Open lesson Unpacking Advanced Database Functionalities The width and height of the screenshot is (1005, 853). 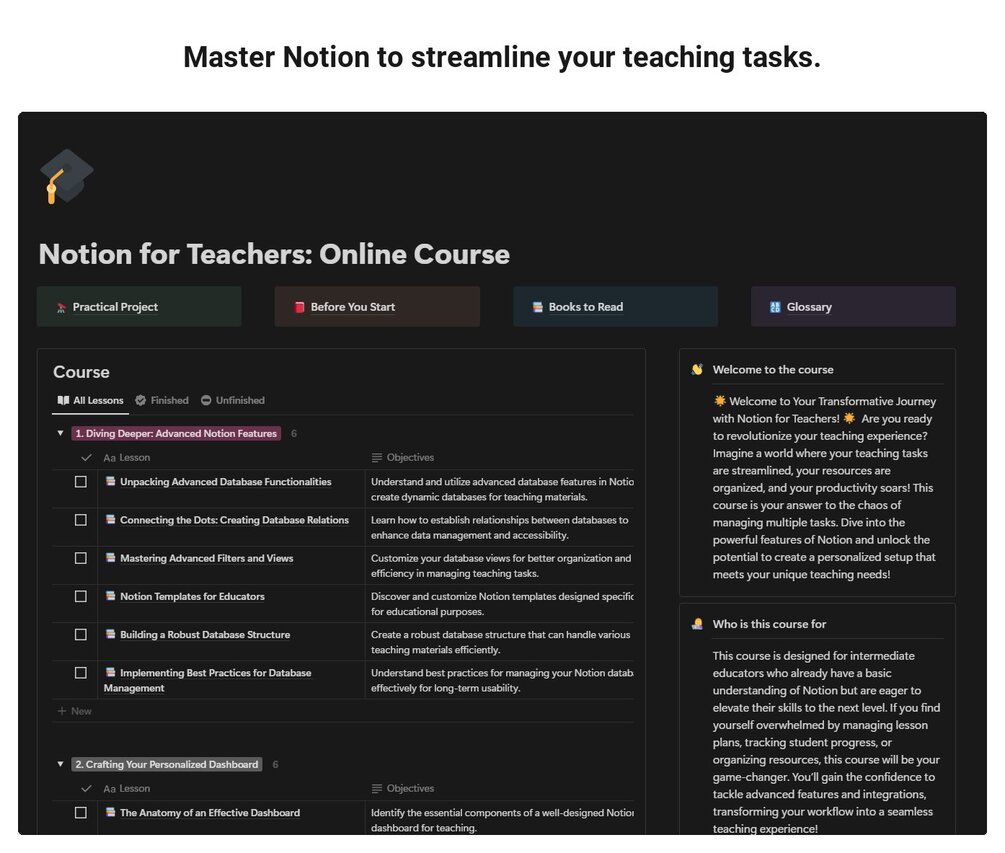pyautogui.click(x=226, y=482)
